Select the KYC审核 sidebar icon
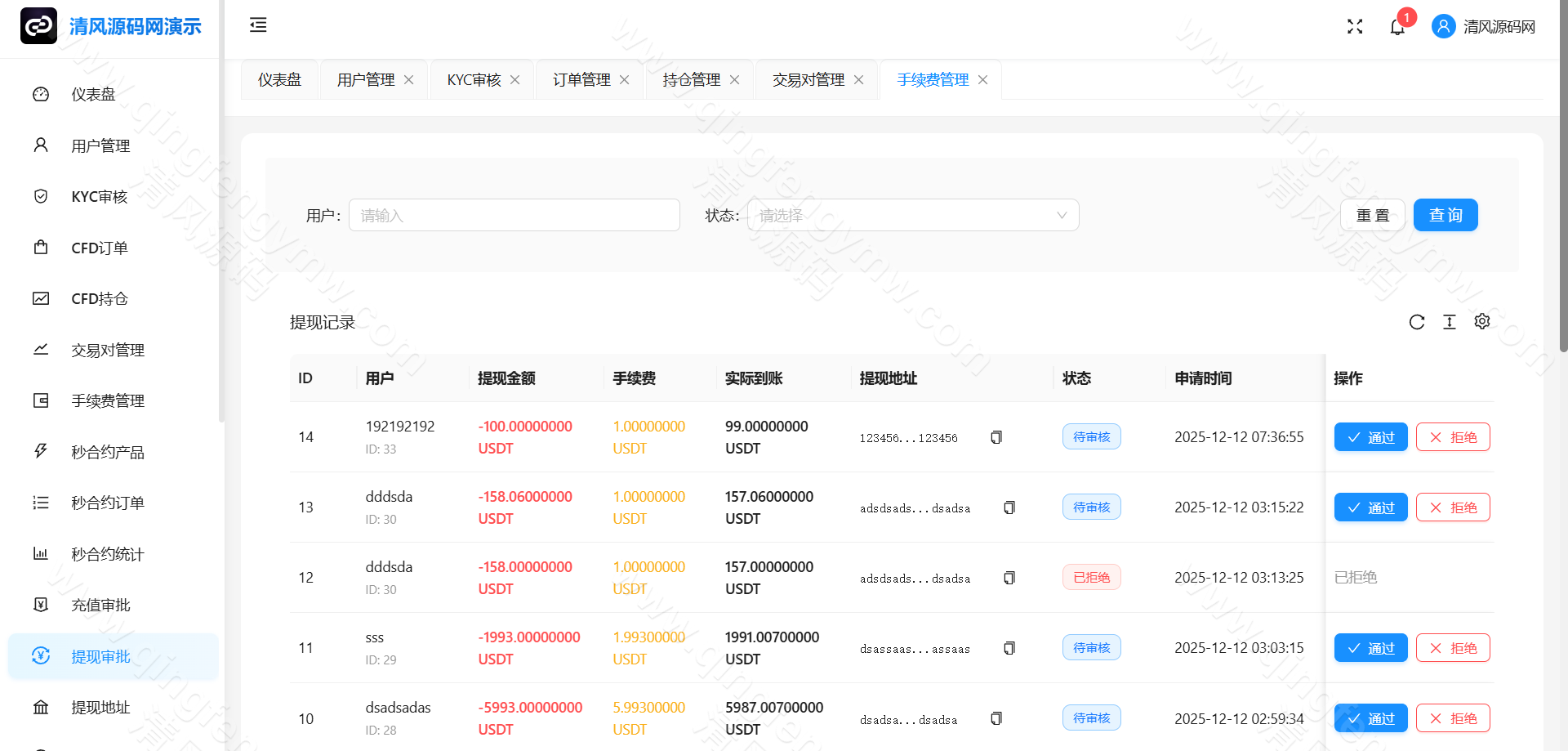This screenshot has height=751, width=1568. (x=41, y=196)
